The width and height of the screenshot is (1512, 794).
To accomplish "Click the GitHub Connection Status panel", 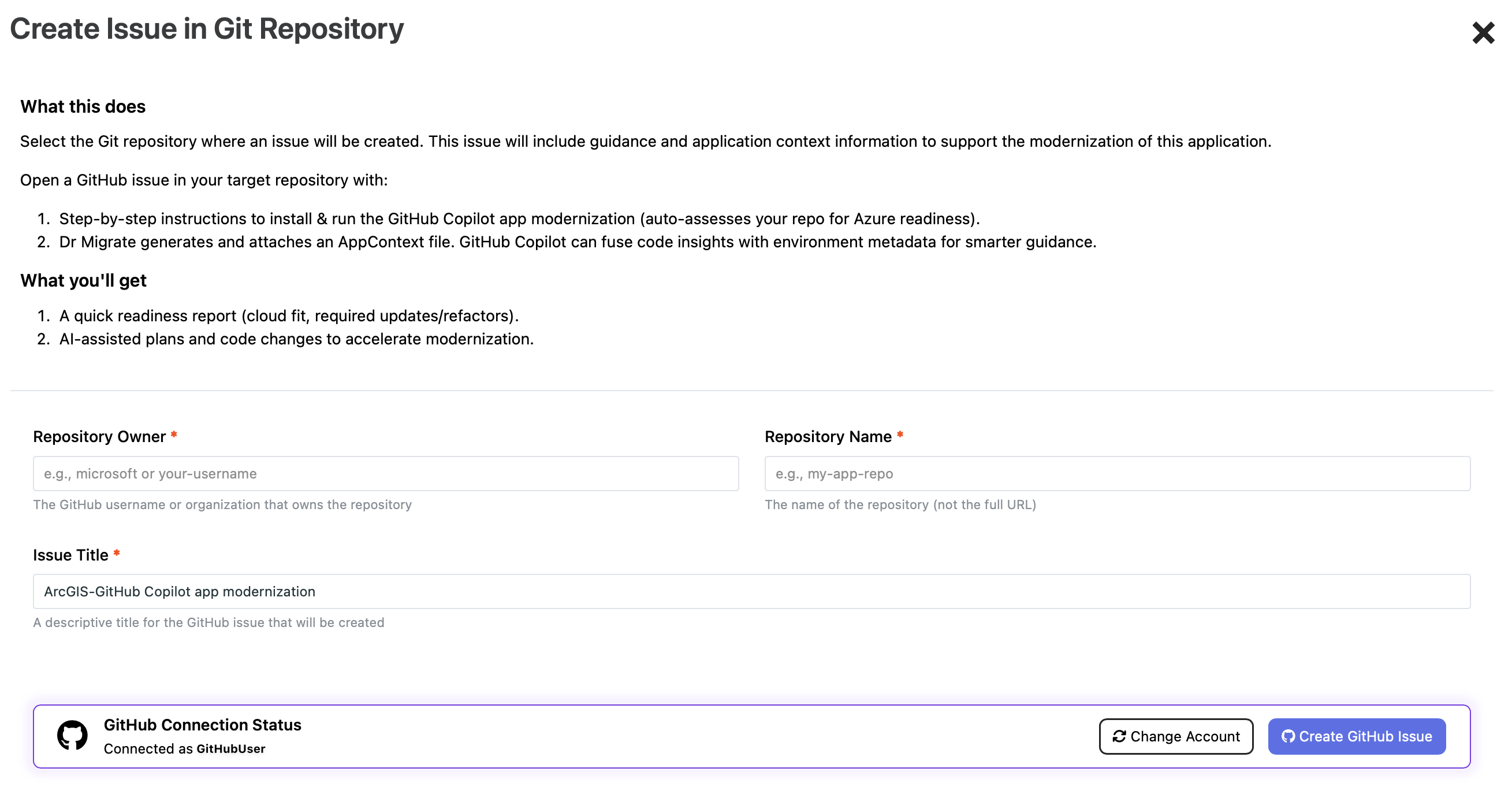I will click(756, 736).
